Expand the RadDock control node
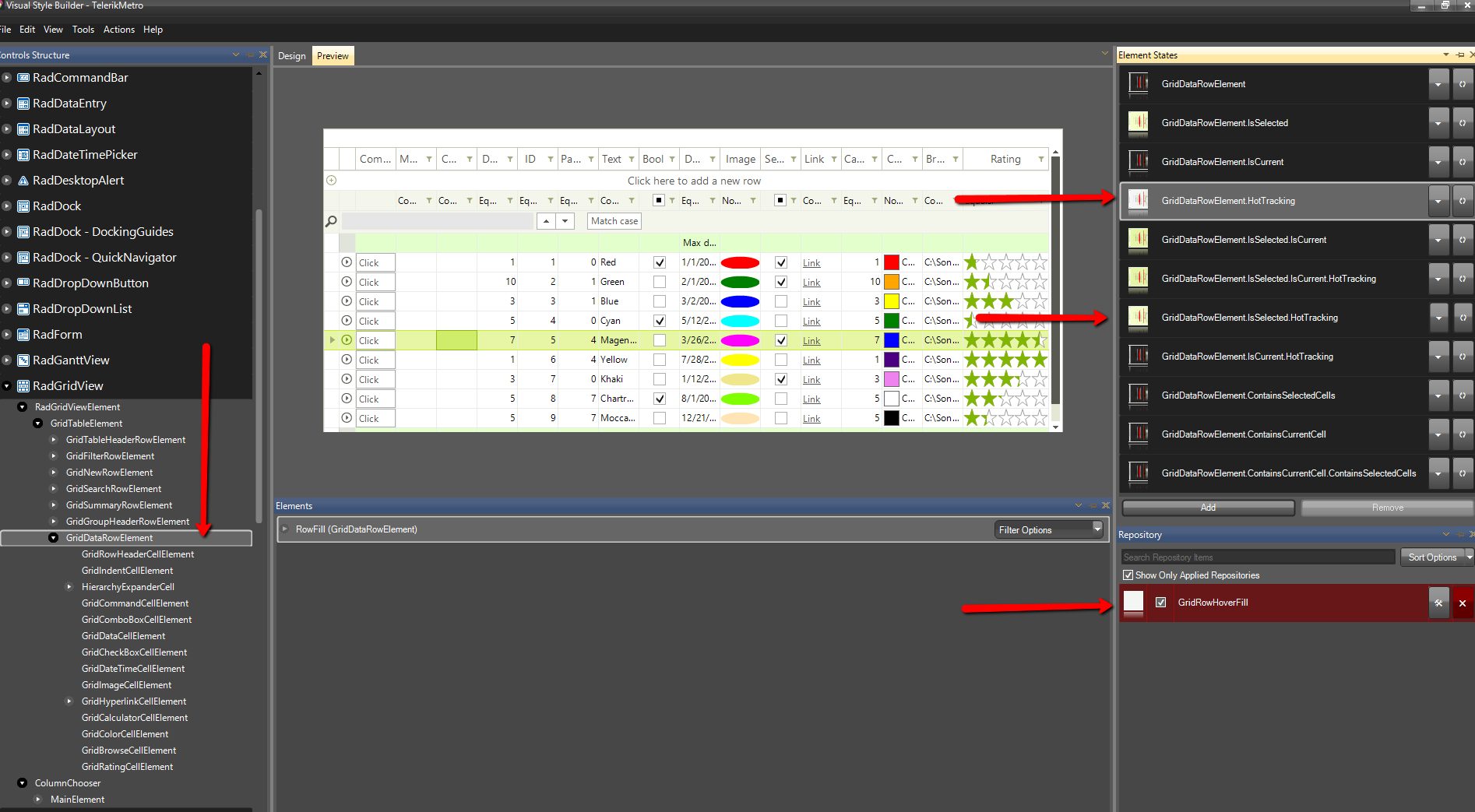This screenshot has width=1475, height=812. click(x=6, y=206)
